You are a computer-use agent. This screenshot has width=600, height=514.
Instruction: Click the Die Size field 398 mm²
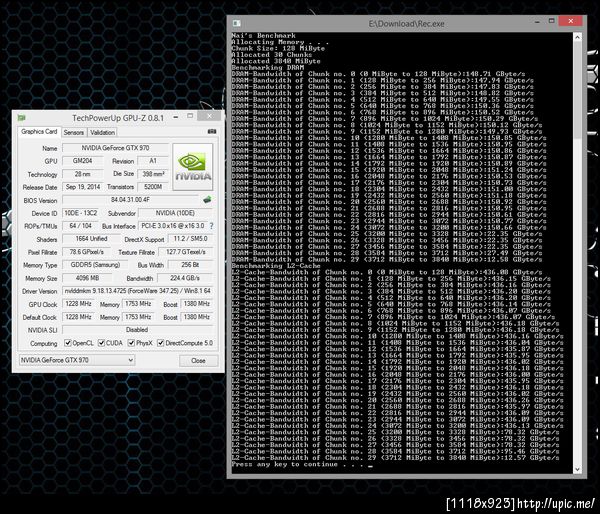[153, 174]
